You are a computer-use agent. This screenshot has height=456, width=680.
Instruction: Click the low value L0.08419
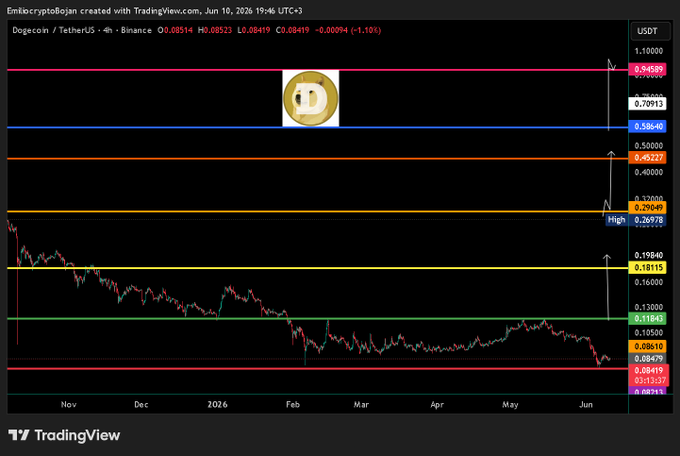click(254, 30)
